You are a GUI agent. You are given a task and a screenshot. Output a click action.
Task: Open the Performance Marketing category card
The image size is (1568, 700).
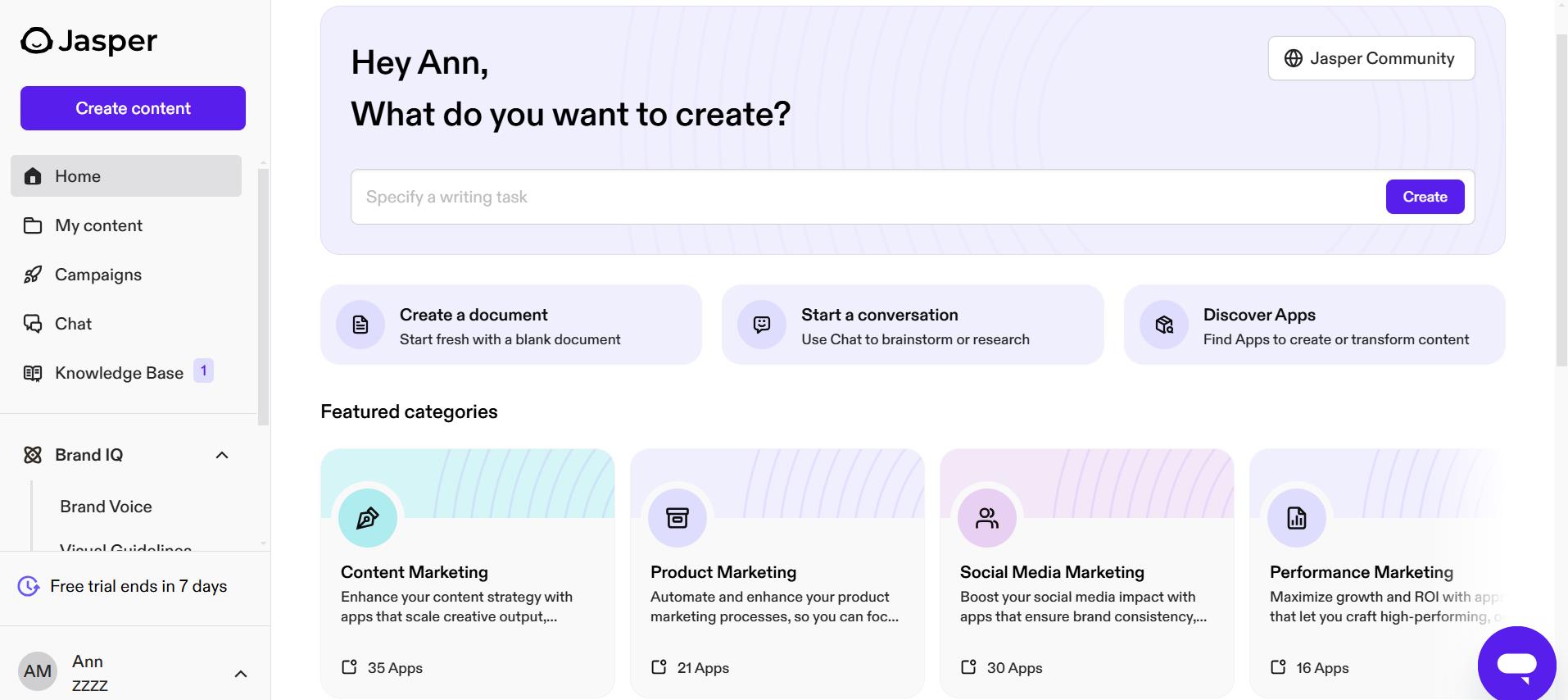click(x=1378, y=573)
